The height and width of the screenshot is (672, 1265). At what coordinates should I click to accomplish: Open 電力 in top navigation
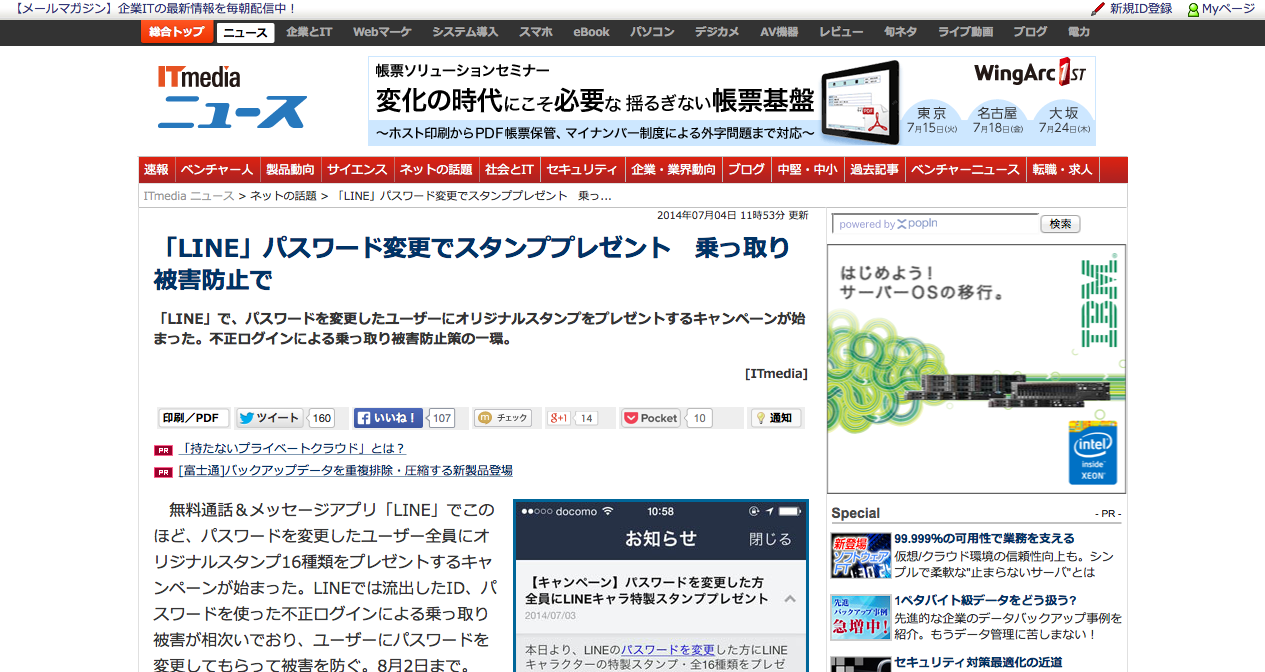[x=1079, y=32]
